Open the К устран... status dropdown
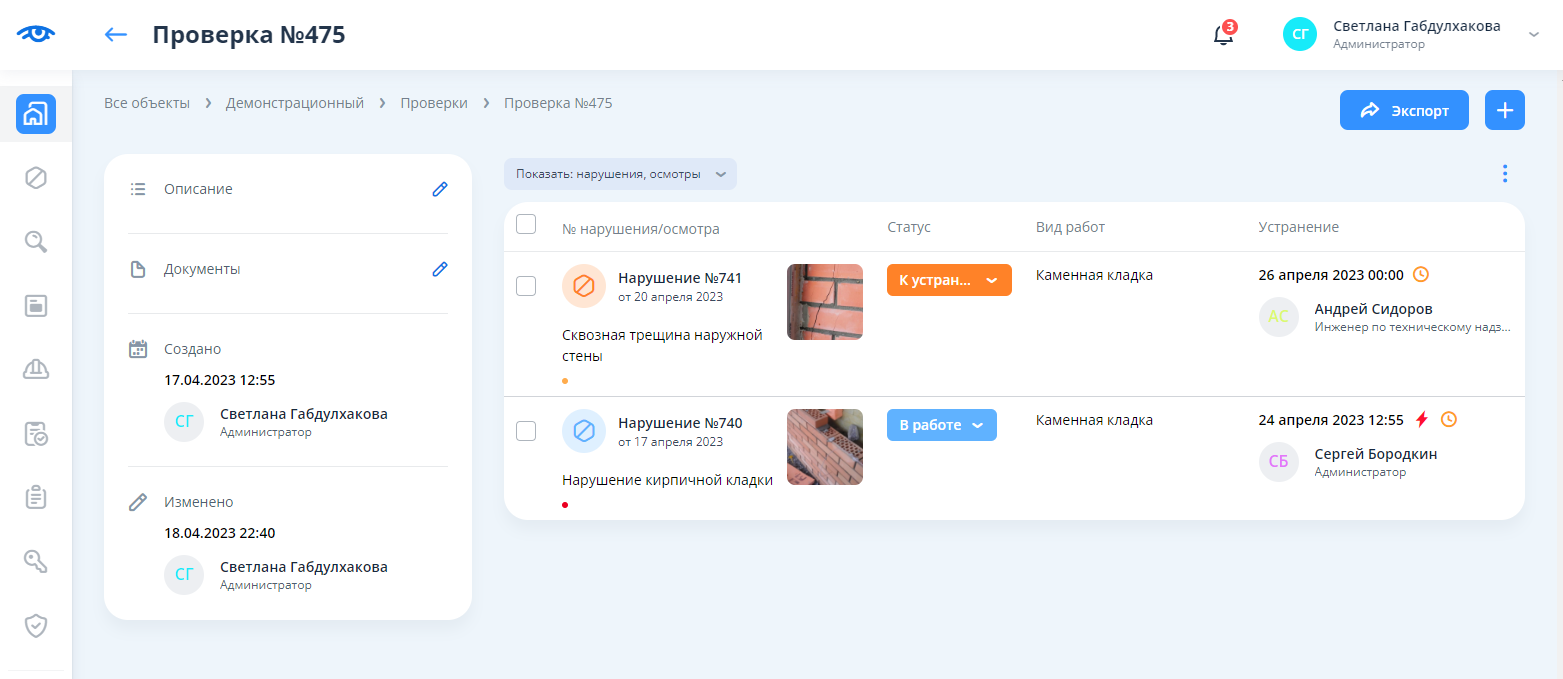1563x679 pixels. point(949,280)
